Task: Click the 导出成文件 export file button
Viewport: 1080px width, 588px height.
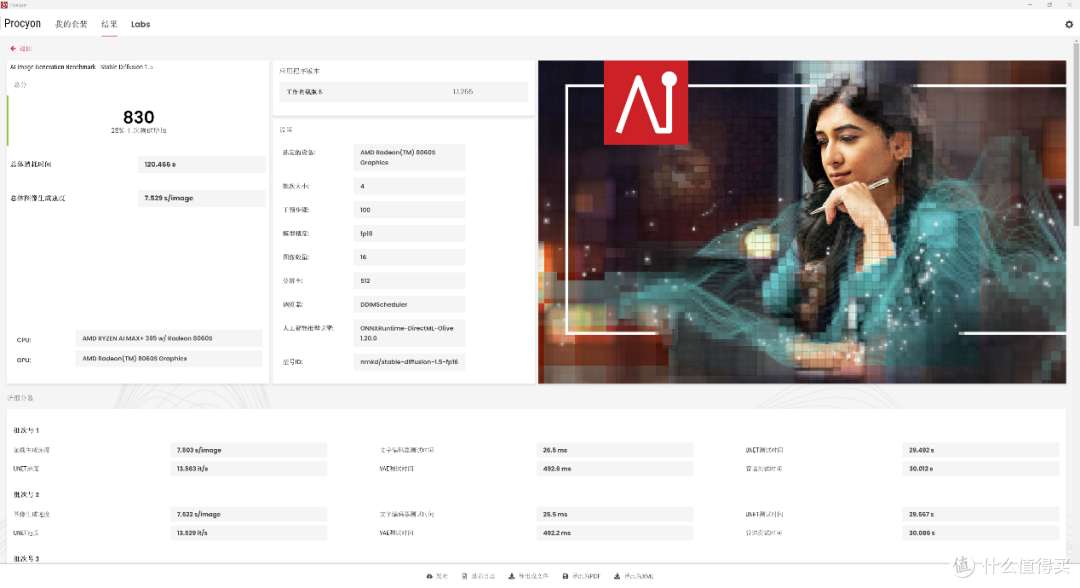Action: [528, 576]
